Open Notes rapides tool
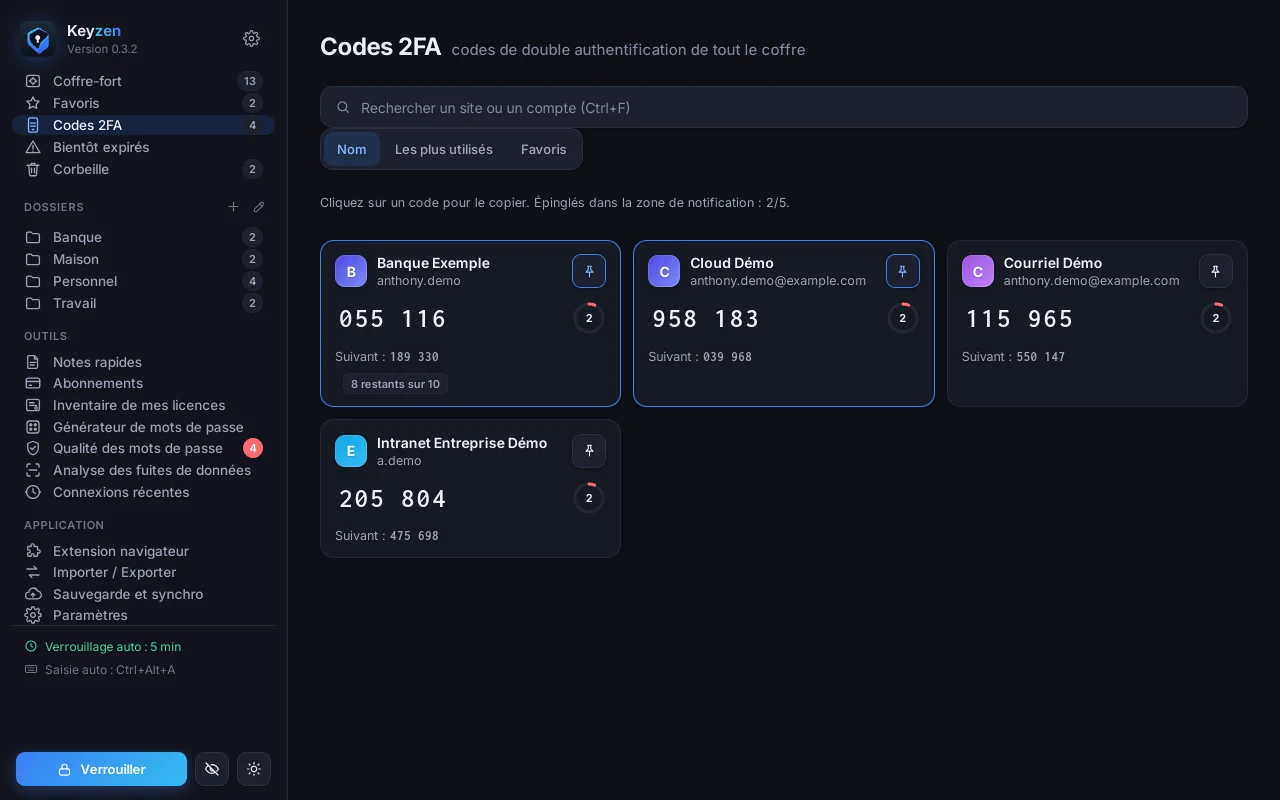This screenshot has height=800, width=1280. tap(143, 362)
